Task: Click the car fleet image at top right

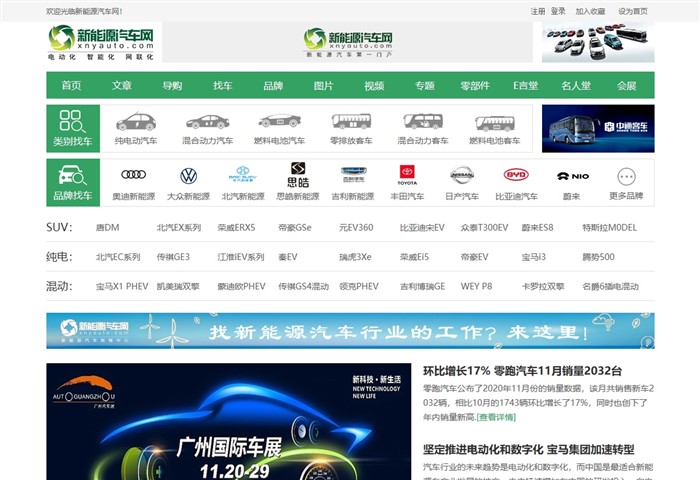Action: coord(598,42)
